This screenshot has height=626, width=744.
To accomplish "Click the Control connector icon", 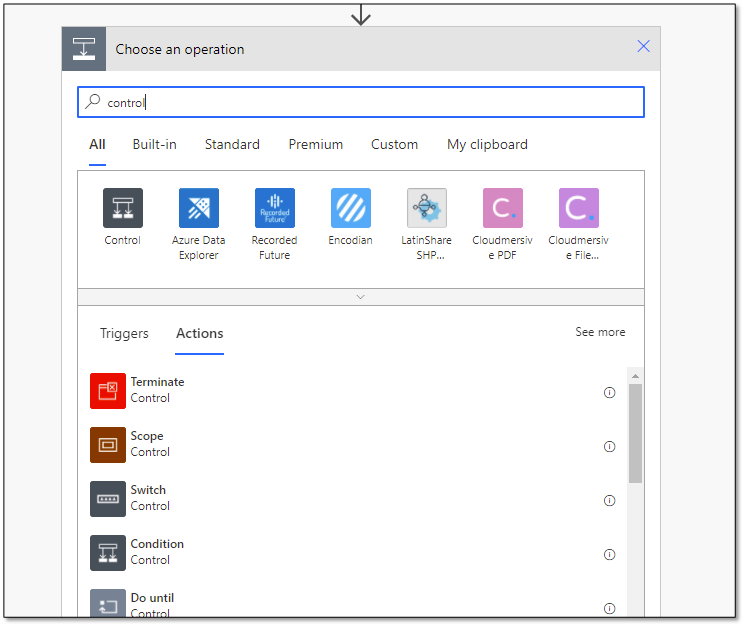I will pyautogui.click(x=123, y=208).
